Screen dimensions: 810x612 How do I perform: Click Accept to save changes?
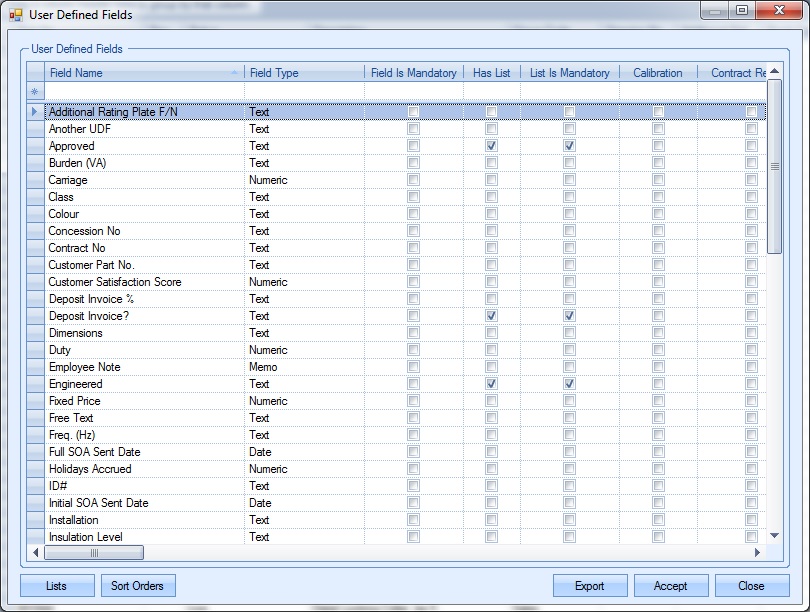[670, 586]
